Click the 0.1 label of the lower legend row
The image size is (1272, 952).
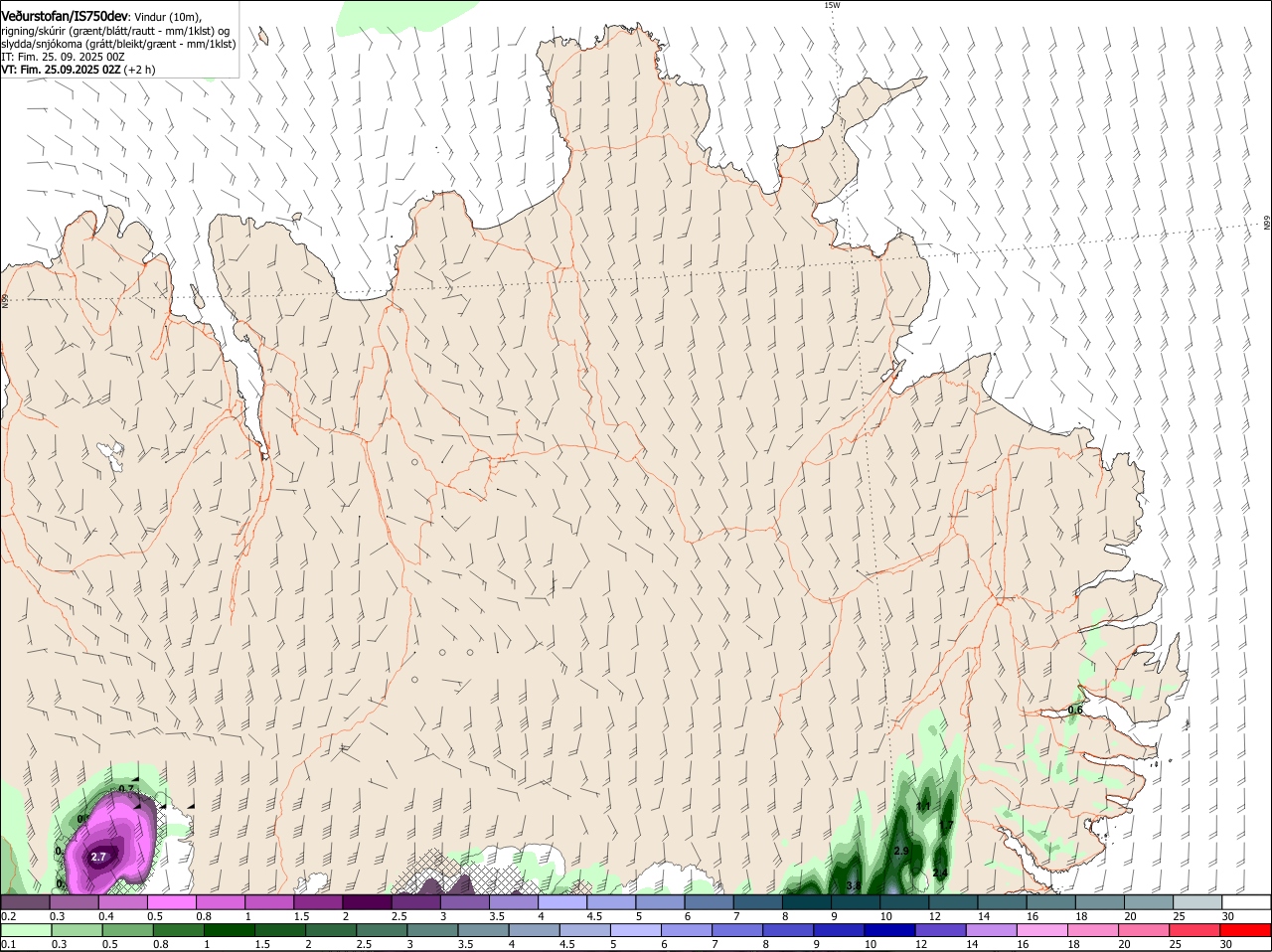tap(8, 945)
